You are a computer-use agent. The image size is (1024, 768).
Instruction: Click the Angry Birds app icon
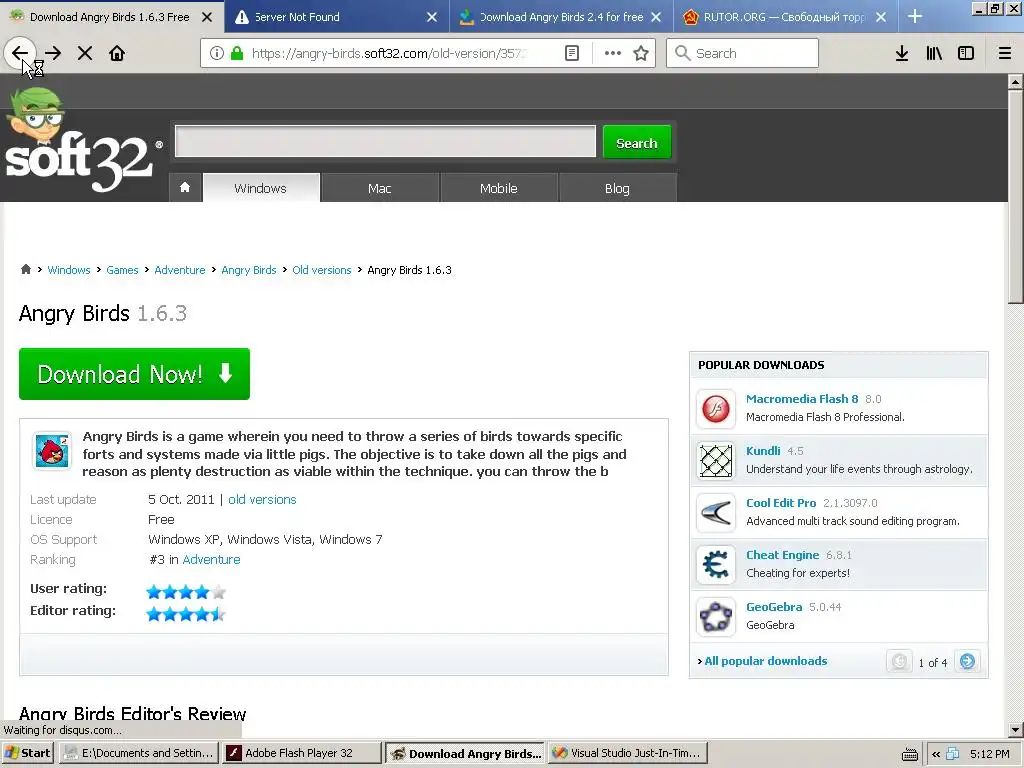(52, 451)
